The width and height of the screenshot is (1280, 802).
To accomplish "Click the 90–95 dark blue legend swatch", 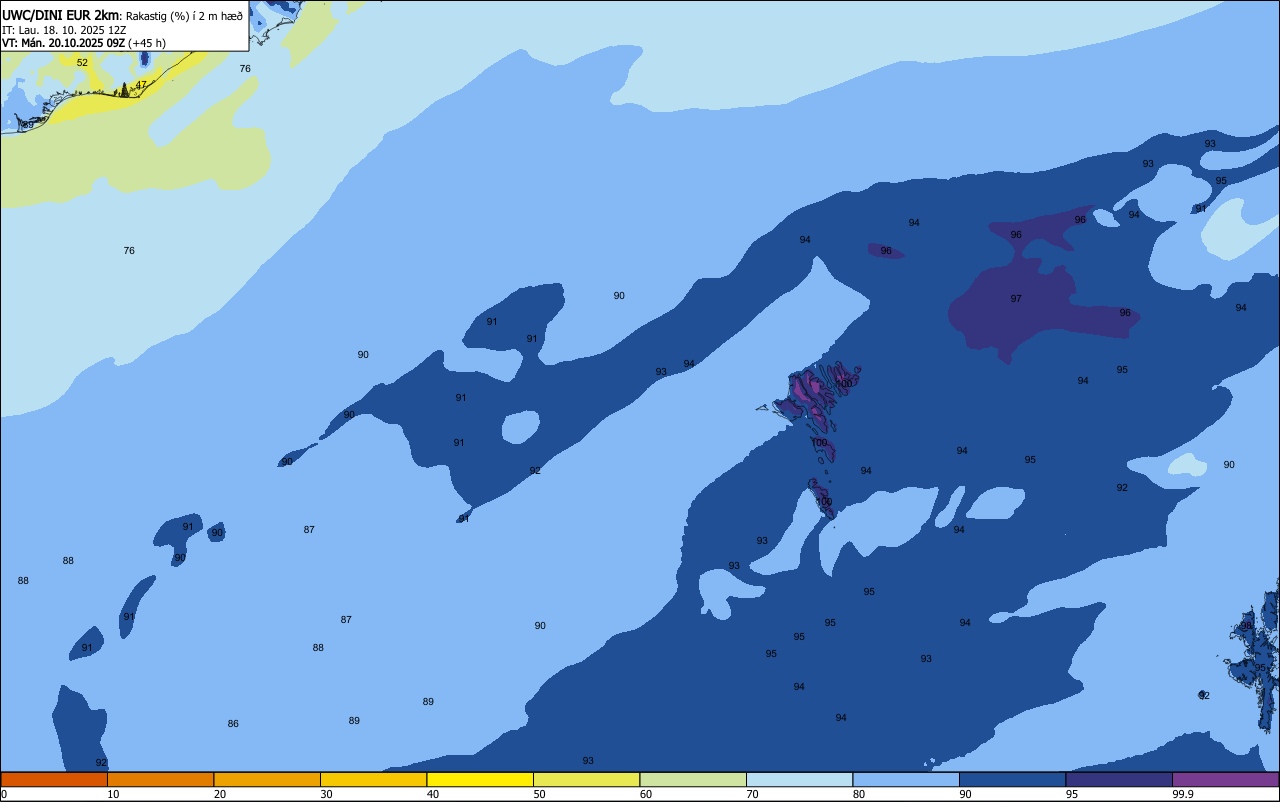I will coord(1012,779).
